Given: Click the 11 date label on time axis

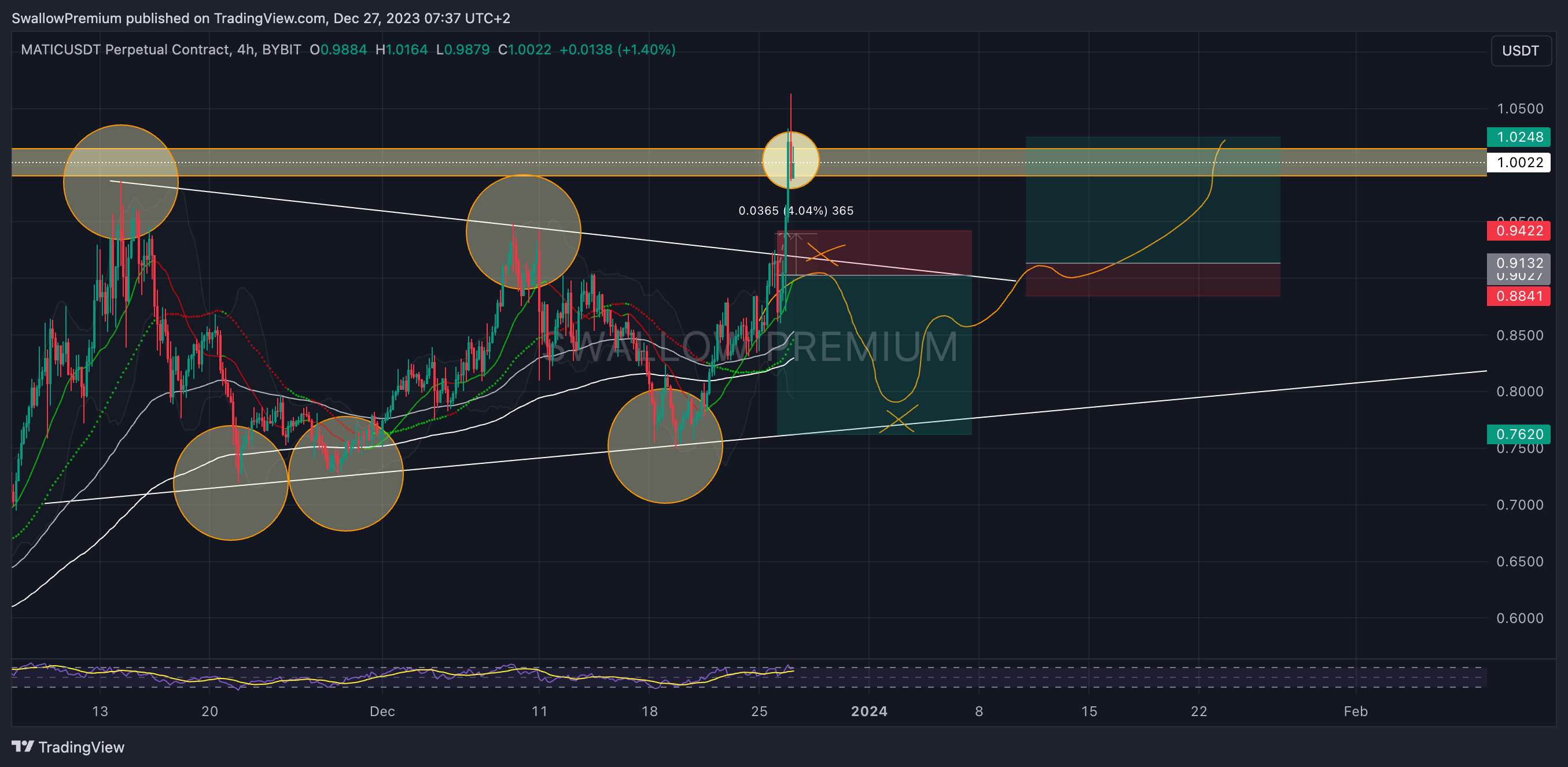Looking at the screenshot, I should tap(539, 711).
